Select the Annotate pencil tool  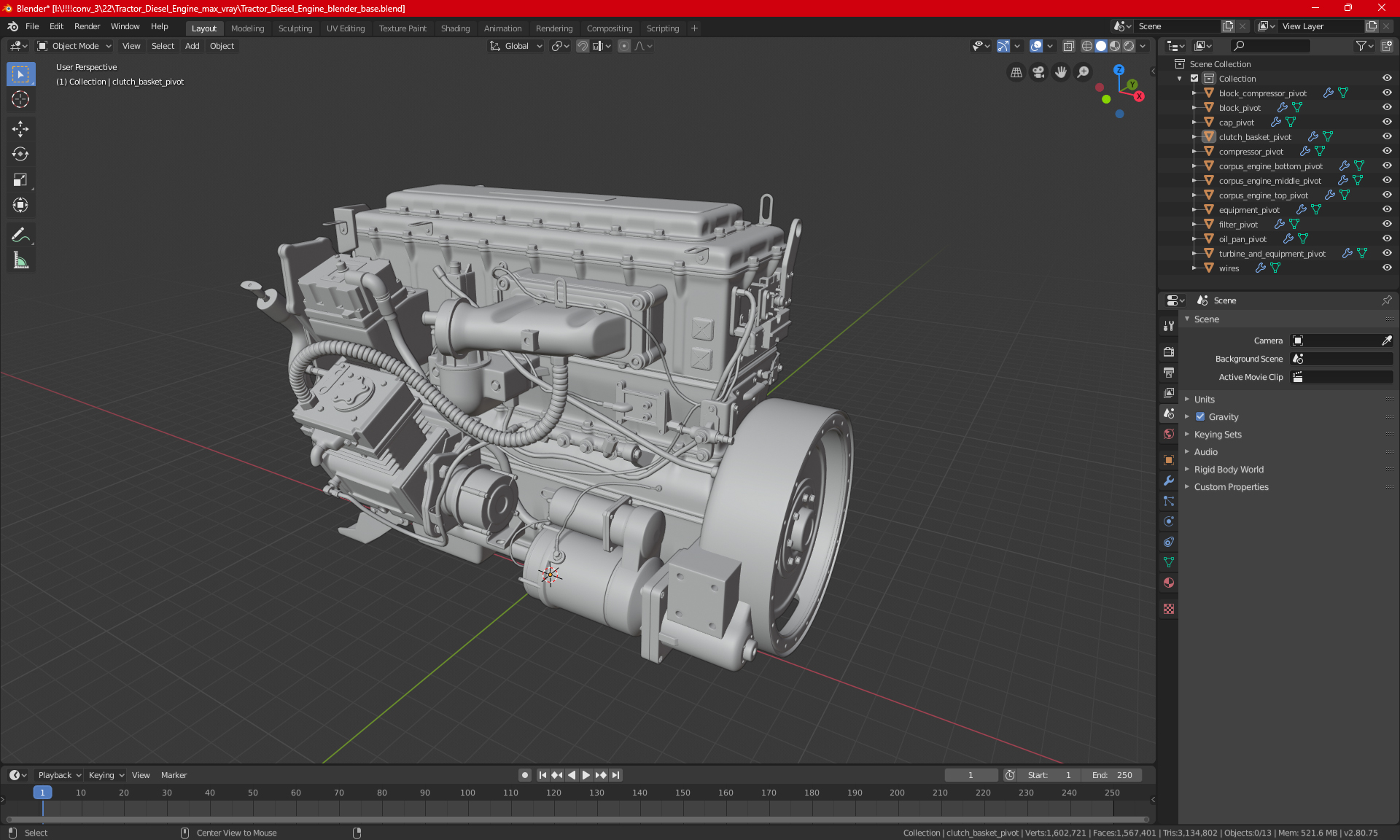pyautogui.click(x=20, y=235)
